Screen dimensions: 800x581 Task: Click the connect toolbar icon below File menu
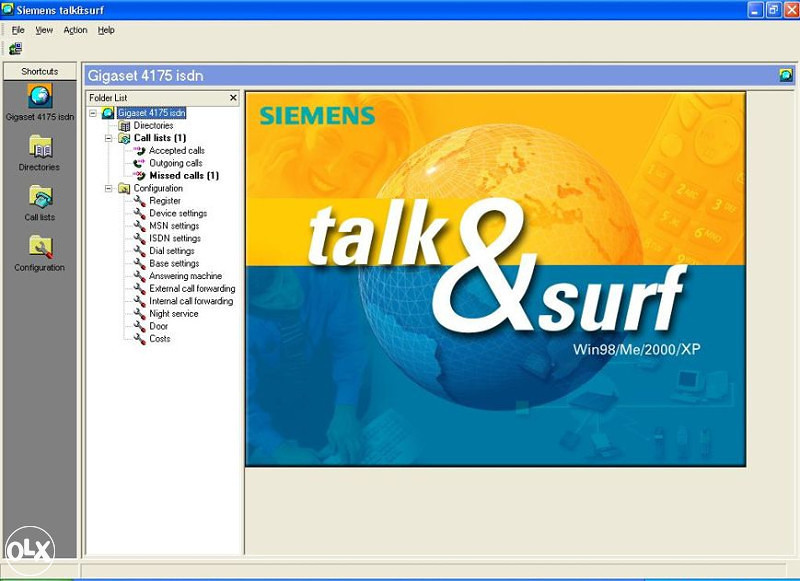click(15, 49)
